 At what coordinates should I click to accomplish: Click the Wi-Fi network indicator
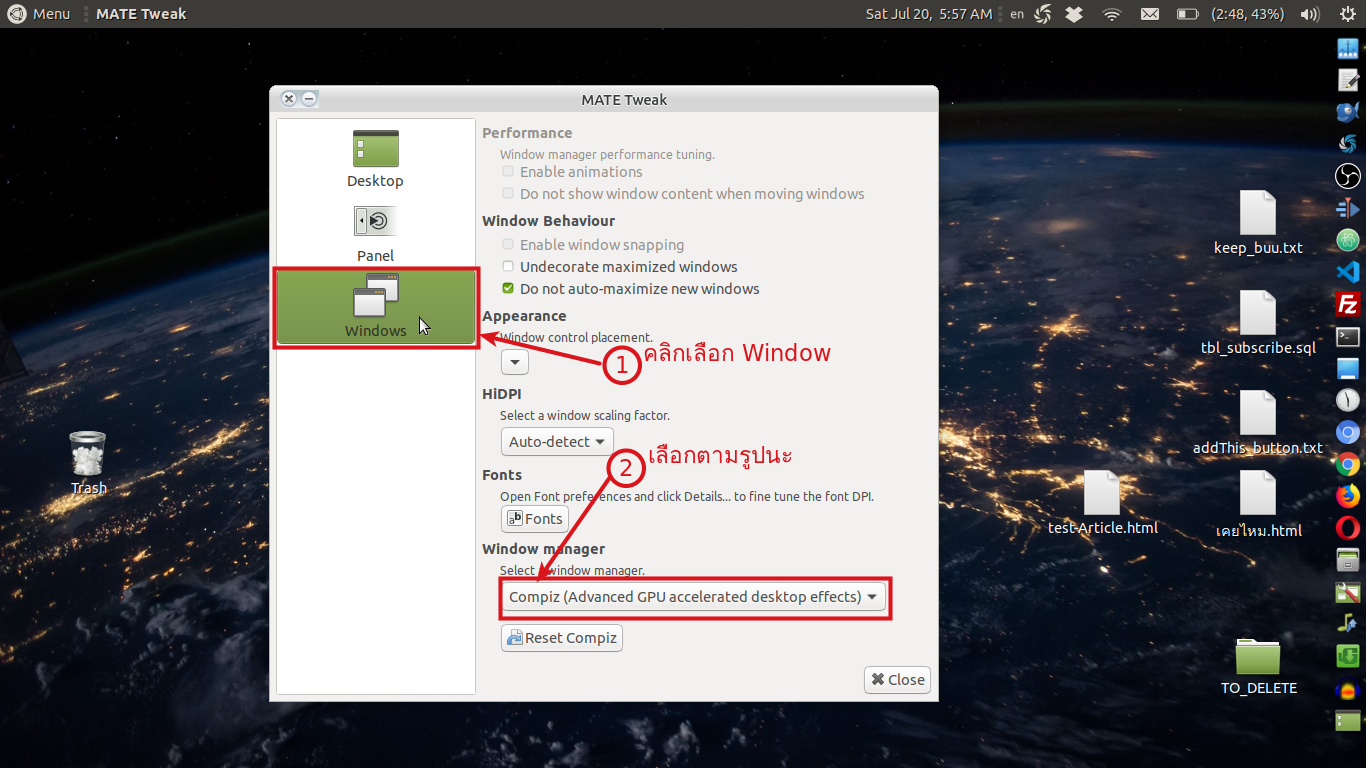tap(1112, 14)
